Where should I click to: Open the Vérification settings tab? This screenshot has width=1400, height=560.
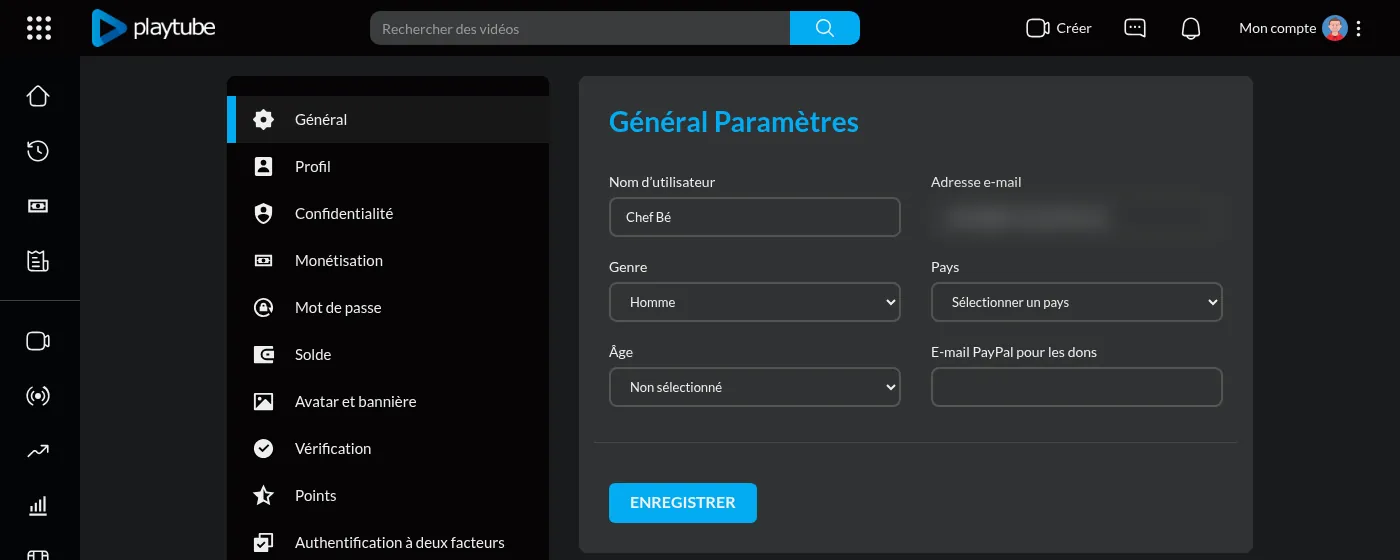[x=388, y=448]
